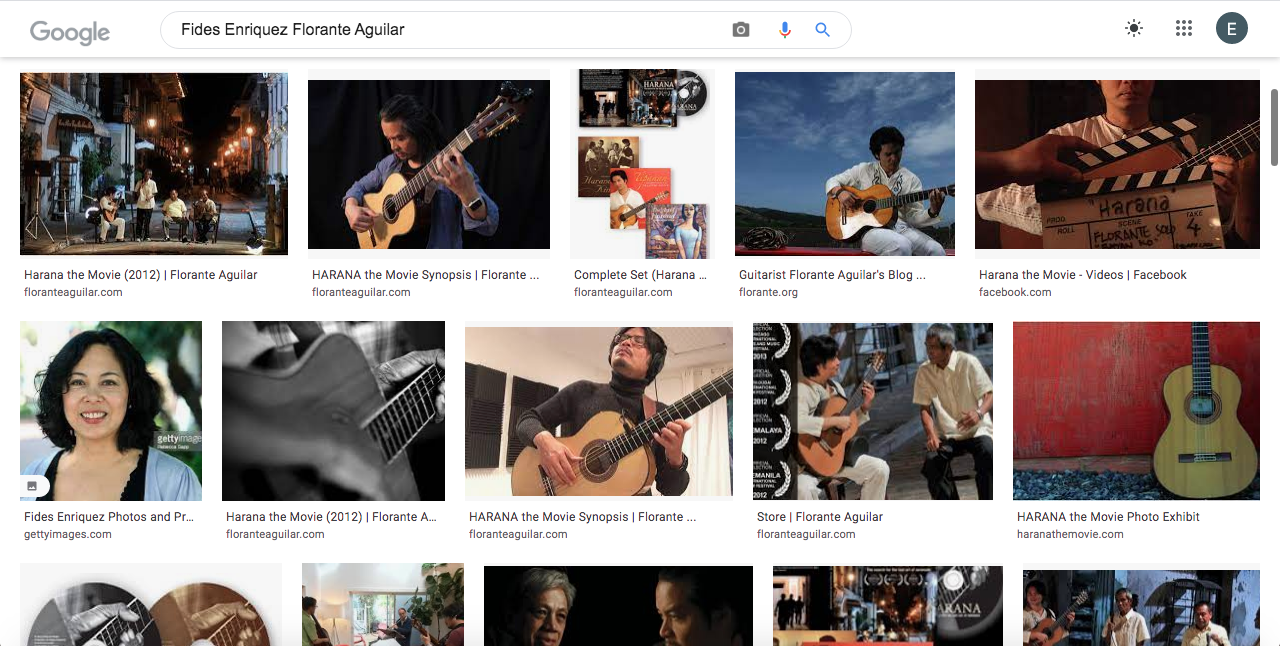Open the account menu with avatar E
This screenshot has height=646, width=1280.
[x=1231, y=29]
